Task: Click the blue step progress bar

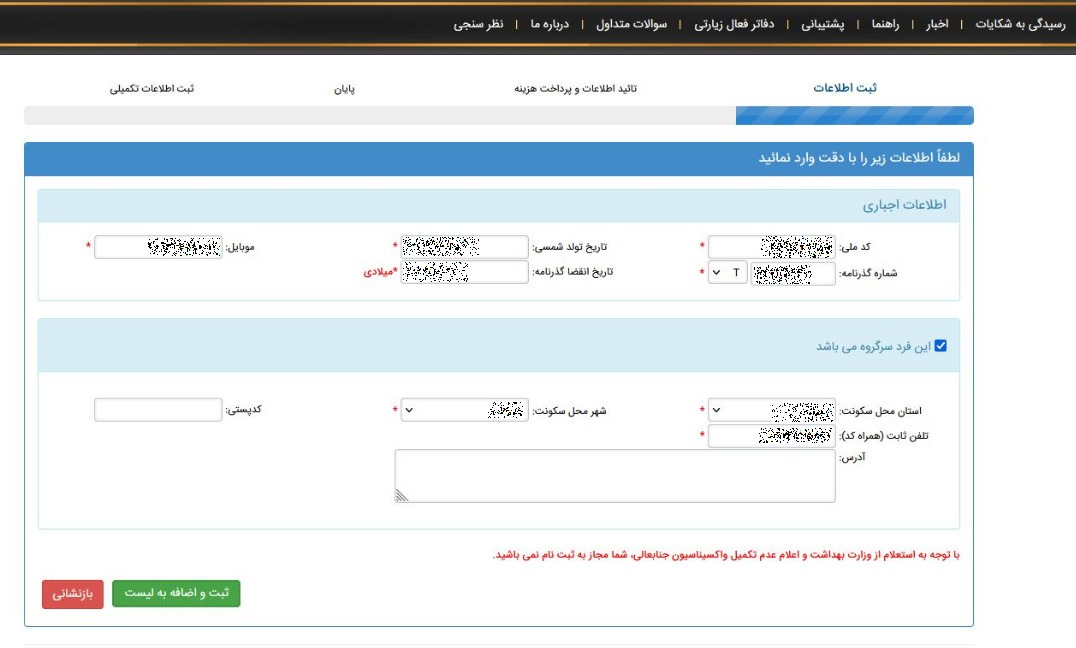Action: [x=854, y=115]
